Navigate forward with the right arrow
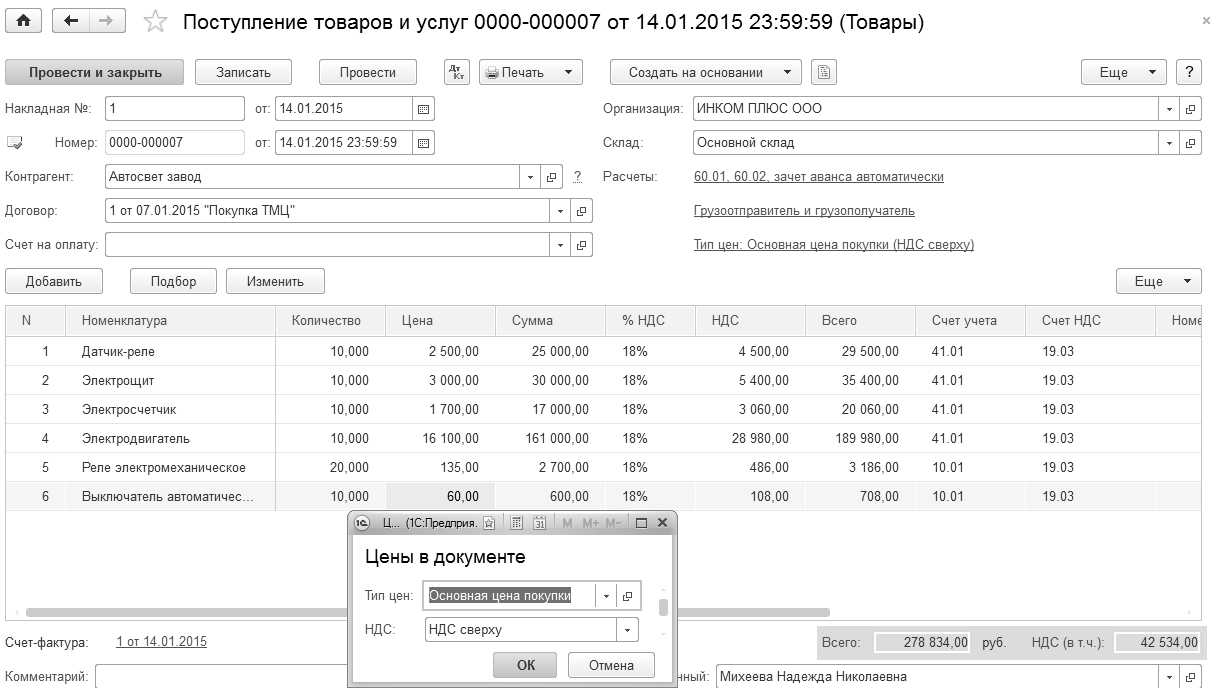This screenshot has height=688, width=1222. 108,21
